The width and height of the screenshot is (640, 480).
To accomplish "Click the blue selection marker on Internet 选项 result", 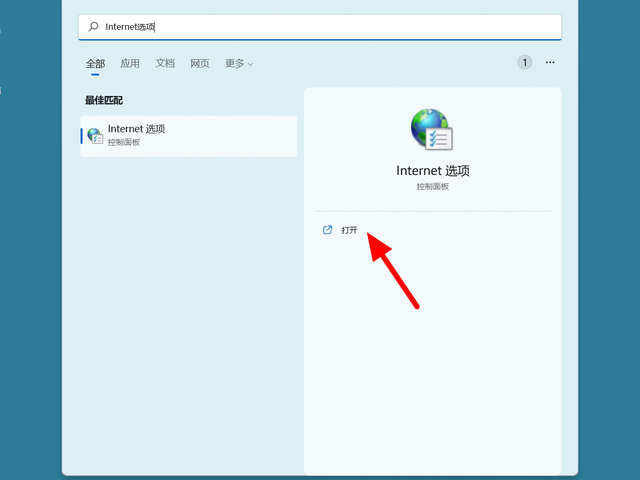I will pyautogui.click(x=82, y=136).
